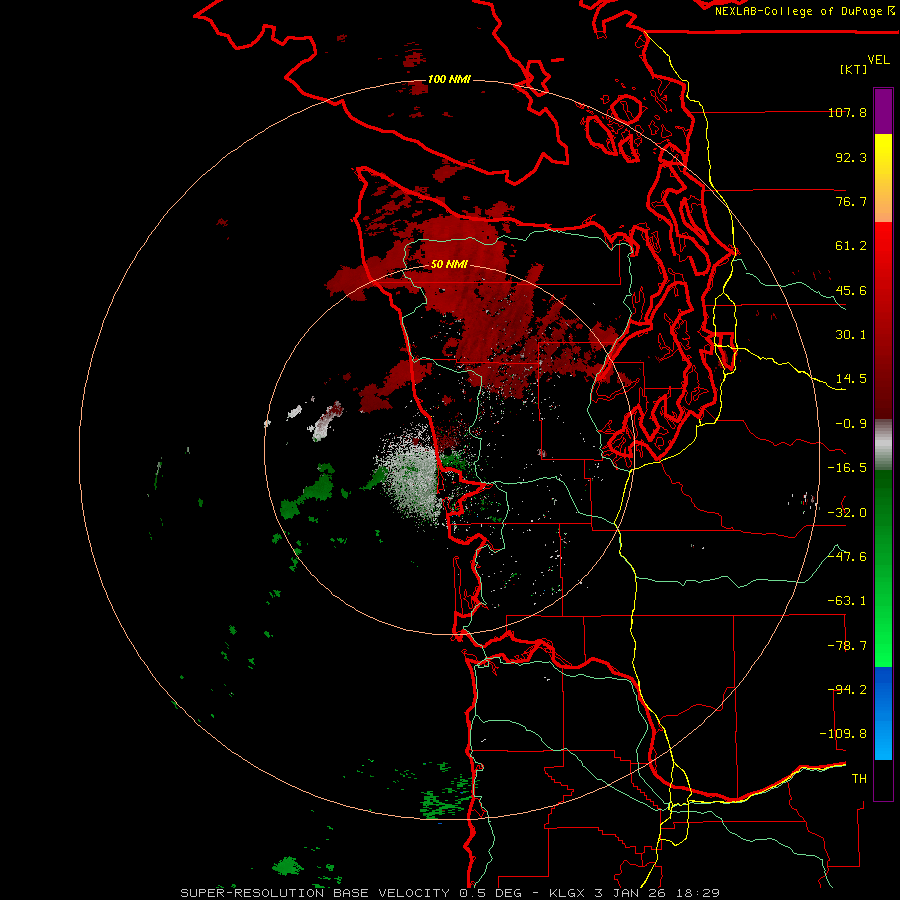Viewport: 900px width, 900px height.
Task: Click the TH legend label
Action: [859, 779]
